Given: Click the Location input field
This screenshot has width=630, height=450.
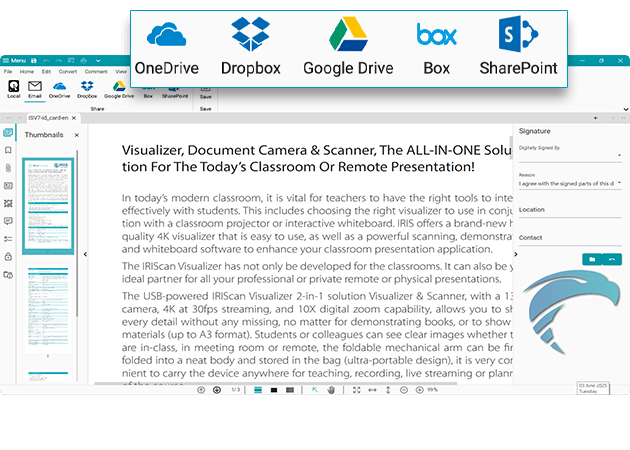Looking at the screenshot, I should click(570, 210).
